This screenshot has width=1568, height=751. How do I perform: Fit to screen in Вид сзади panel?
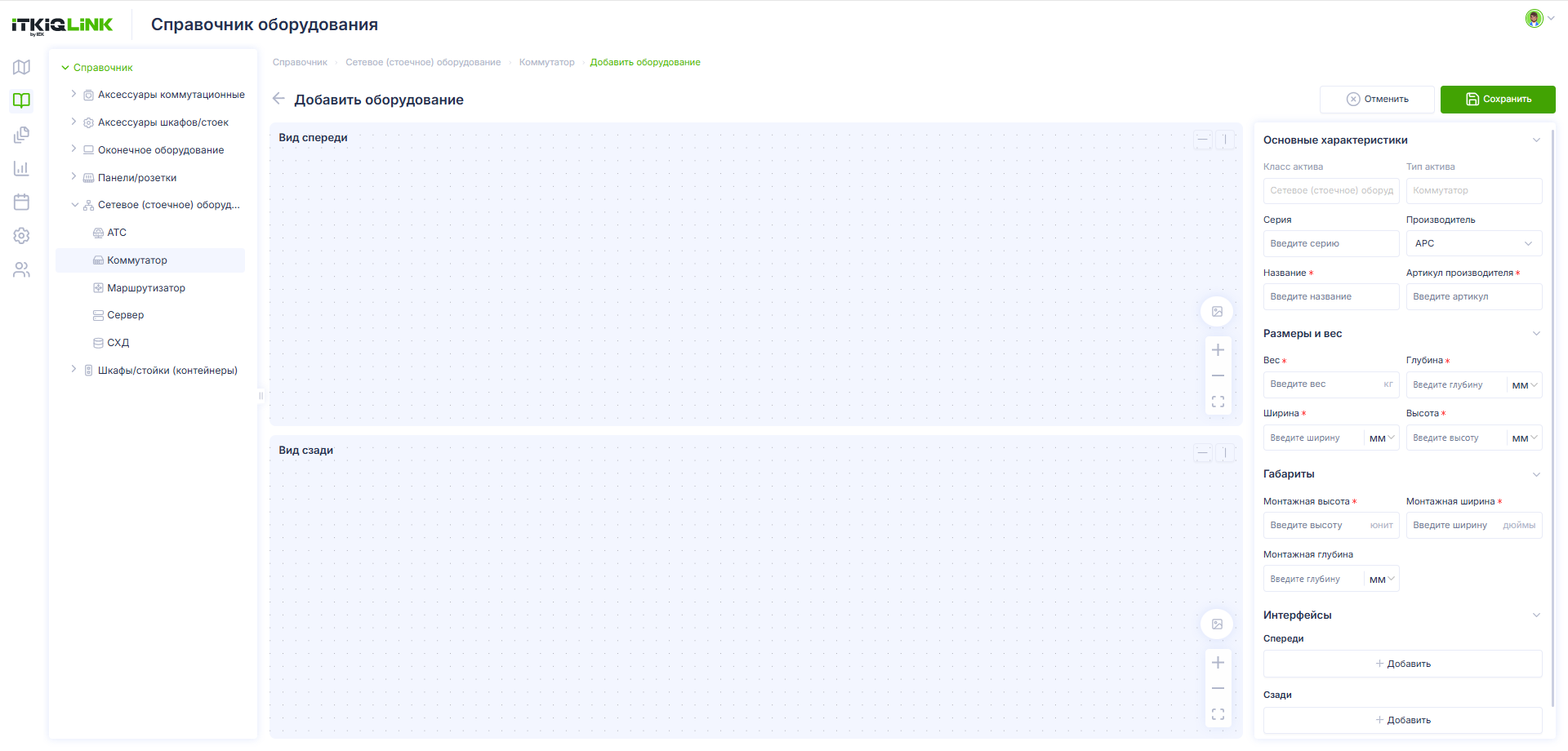(1218, 714)
